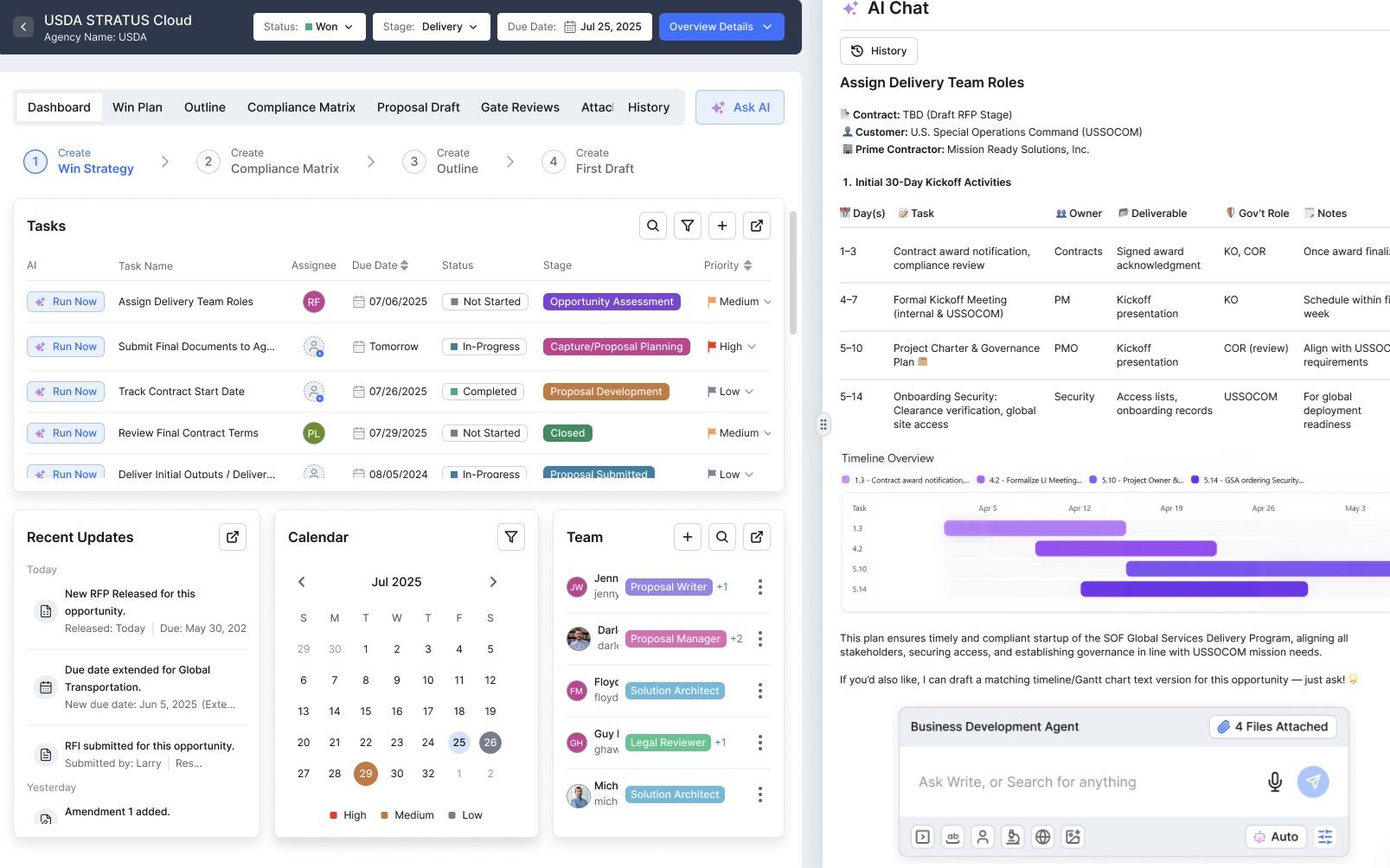Click the panel divider drag handle
The height and width of the screenshot is (868, 1390).
click(823, 424)
